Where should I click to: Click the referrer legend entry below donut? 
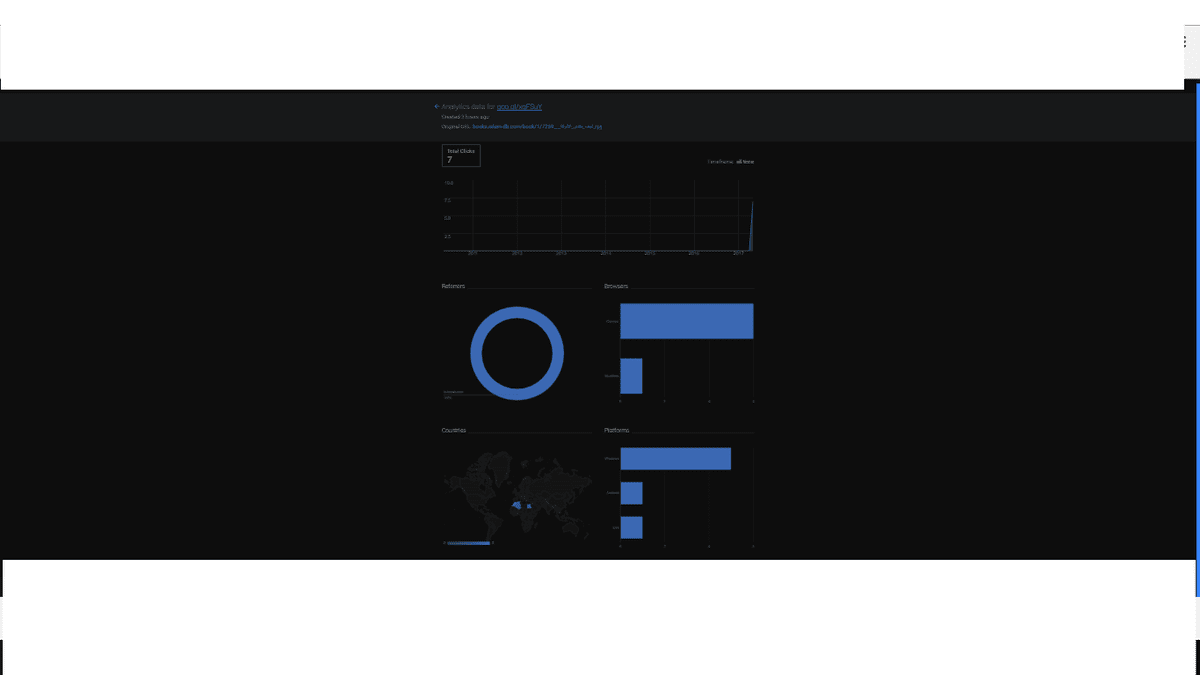(x=453, y=394)
